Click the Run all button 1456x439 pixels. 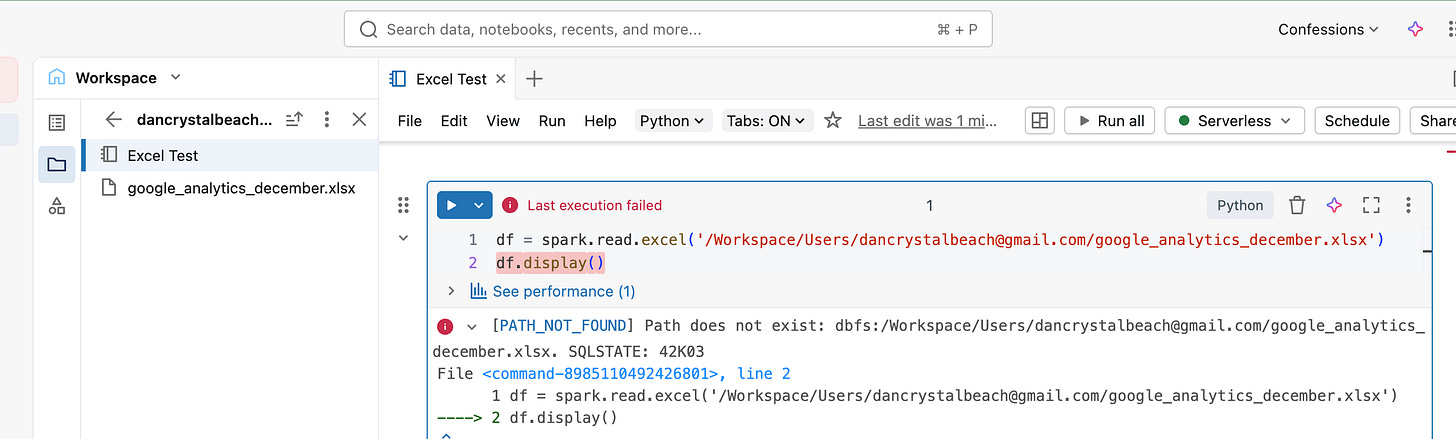pyautogui.click(x=1109, y=120)
